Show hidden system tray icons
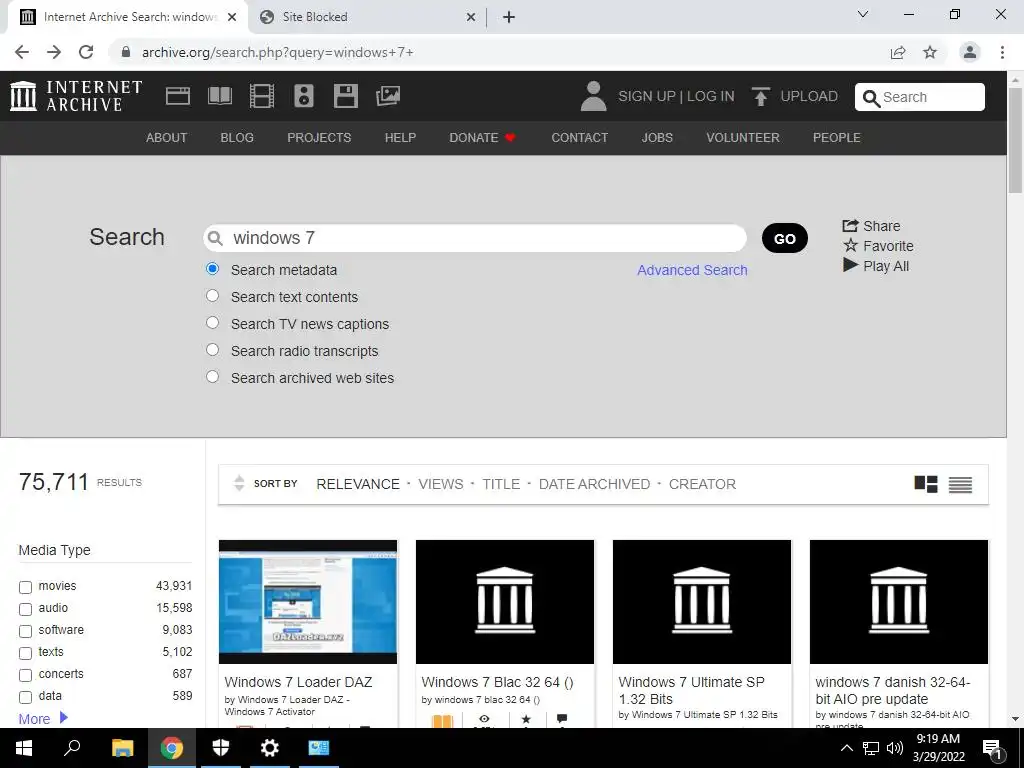1024x768 pixels. coord(846,748)
